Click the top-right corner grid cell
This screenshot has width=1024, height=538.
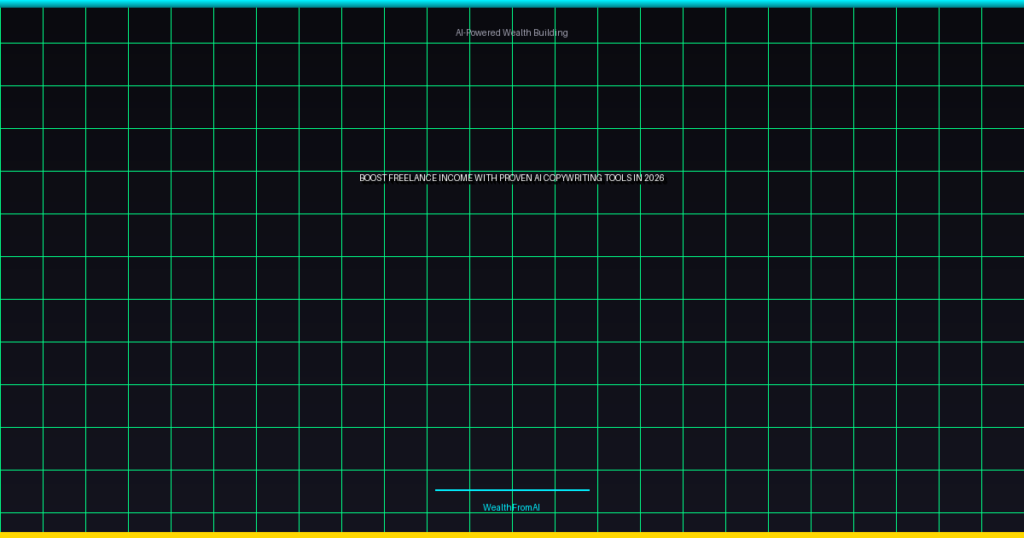[x=1003, y=25]
